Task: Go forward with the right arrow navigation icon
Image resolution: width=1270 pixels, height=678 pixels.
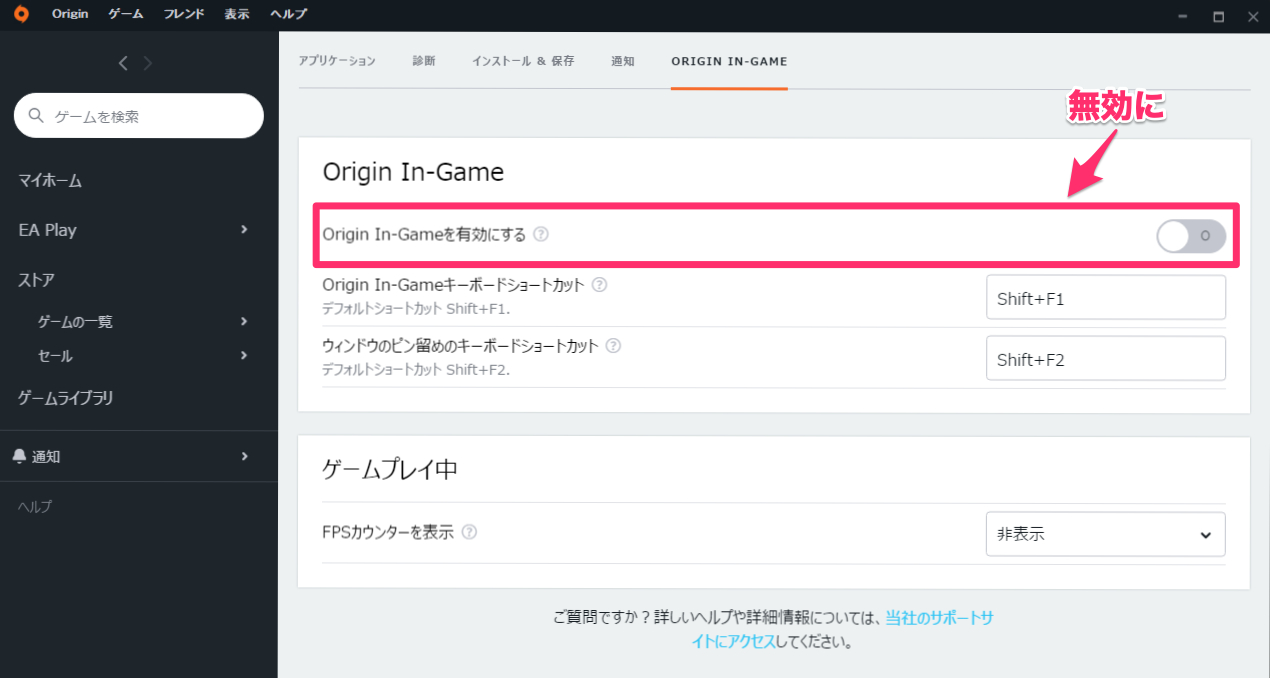Action: [148, 63]
